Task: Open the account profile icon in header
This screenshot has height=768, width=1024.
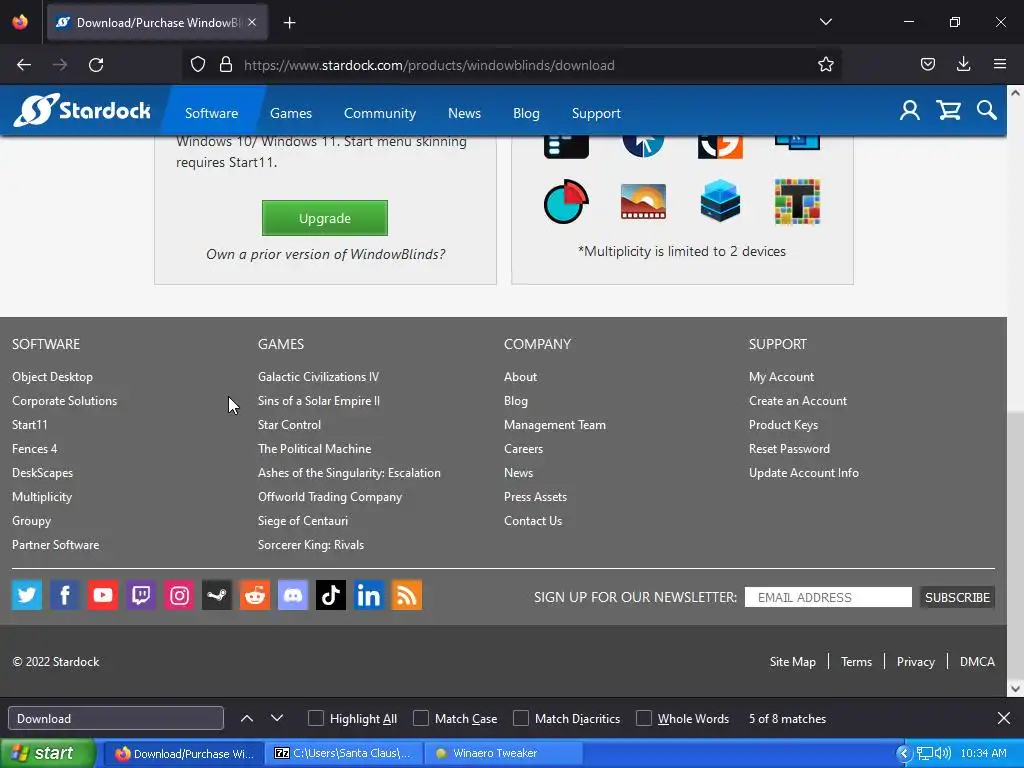Action: pyautogui.click(x=910, y=110)
